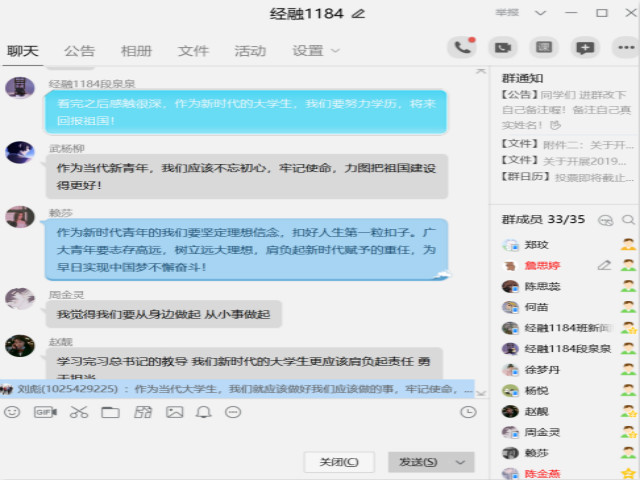This screenshot has width=640, height=480.
Task: Click the 关闭(C) button
Action: click(x=338, y=462)
